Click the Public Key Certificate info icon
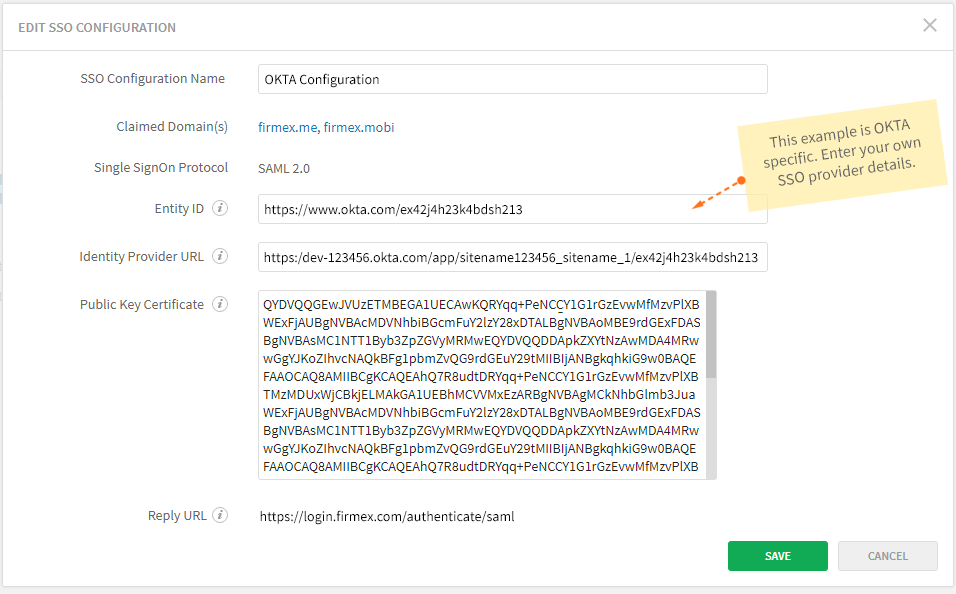The height and width of the screenshot is (594, 956). click(220, 304)
